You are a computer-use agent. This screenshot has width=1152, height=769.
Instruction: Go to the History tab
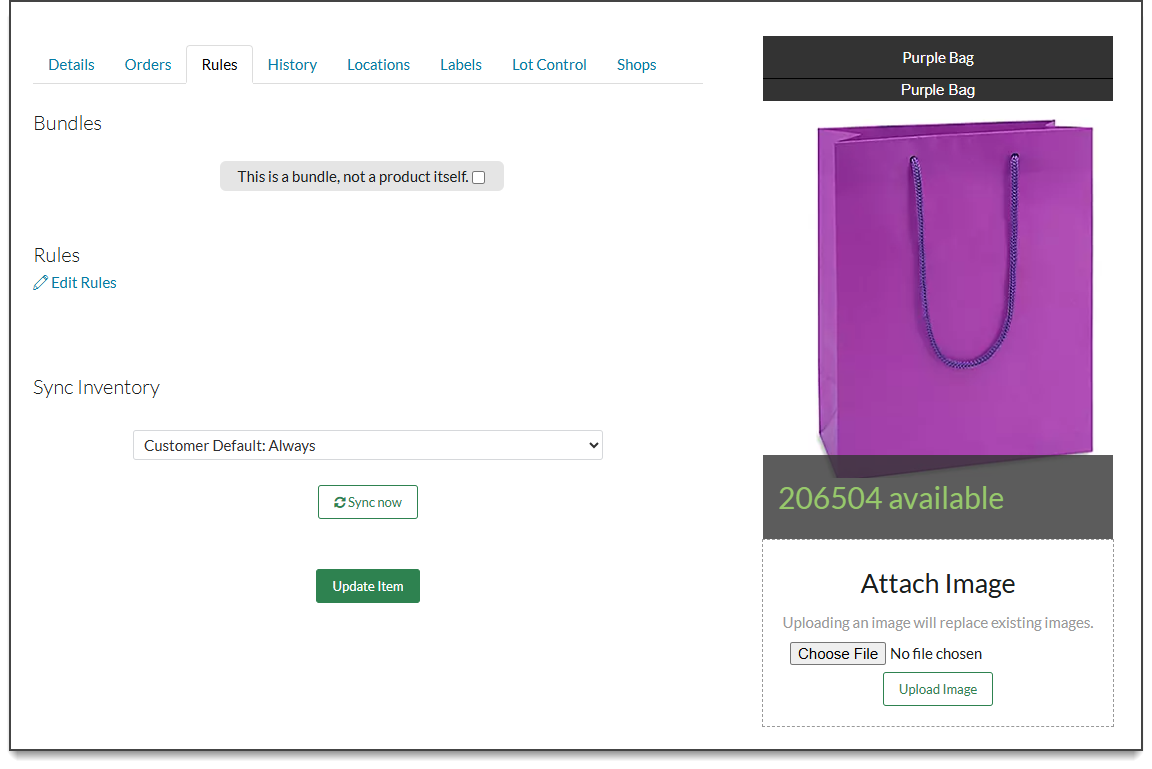pyautogui.click(x=292, y=65)
